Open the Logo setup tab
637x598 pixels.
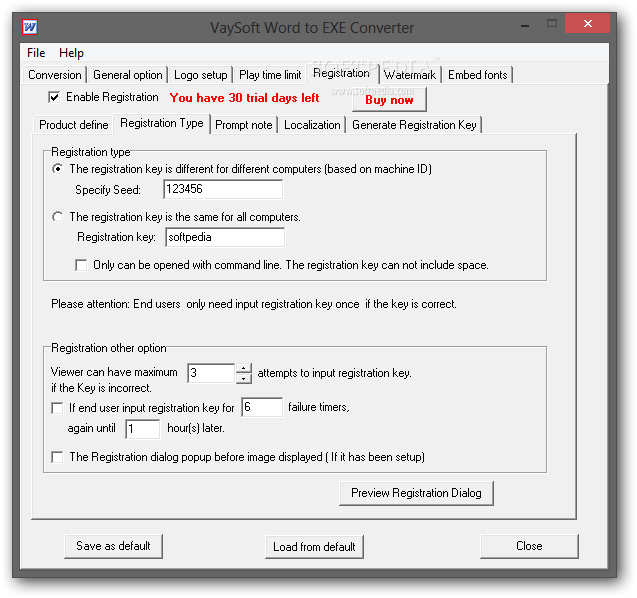[x=200, y=75]
